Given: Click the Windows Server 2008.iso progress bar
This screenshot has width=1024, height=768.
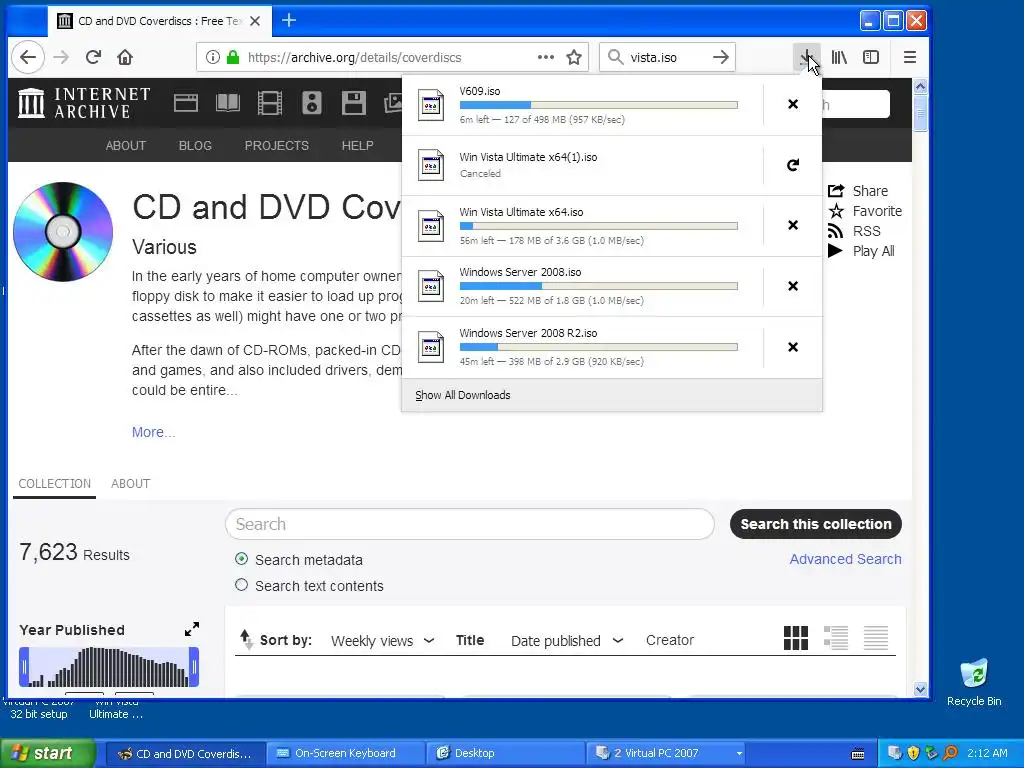Looking at the screenshot, I should [x=599, y=286].
